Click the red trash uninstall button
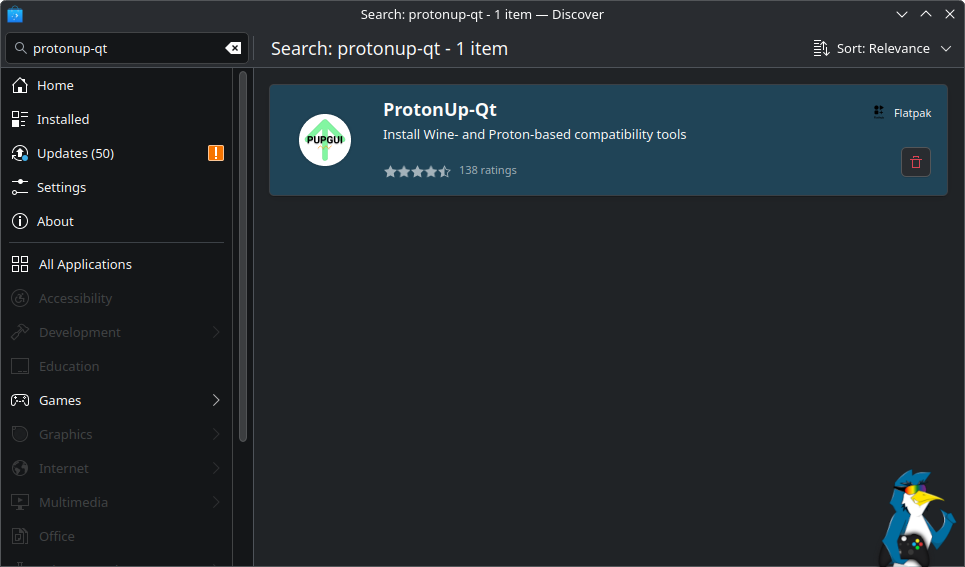965x567 pixels. coord(916,162)
